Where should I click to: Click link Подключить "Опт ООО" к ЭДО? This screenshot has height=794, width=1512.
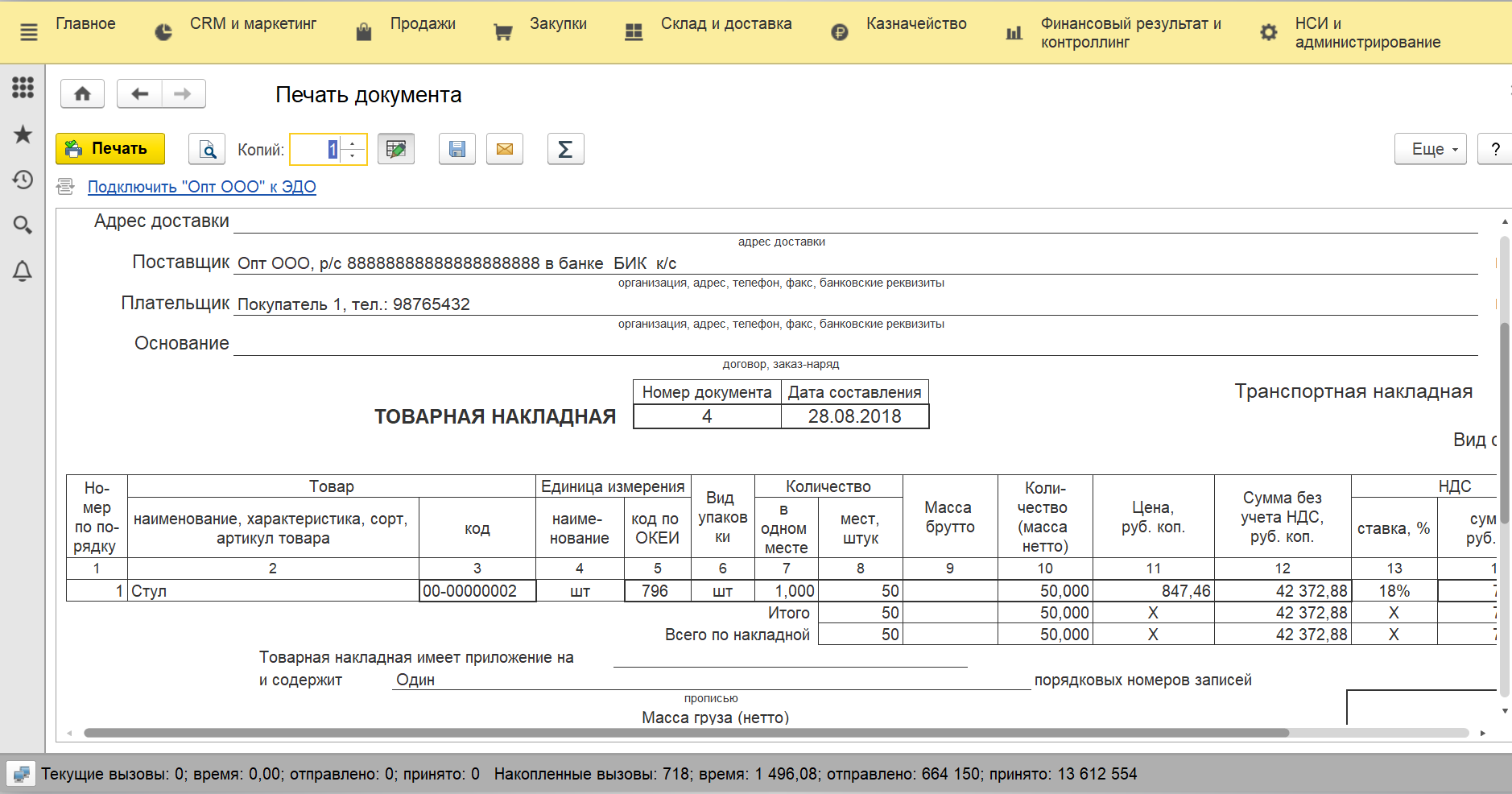[201, 187]
